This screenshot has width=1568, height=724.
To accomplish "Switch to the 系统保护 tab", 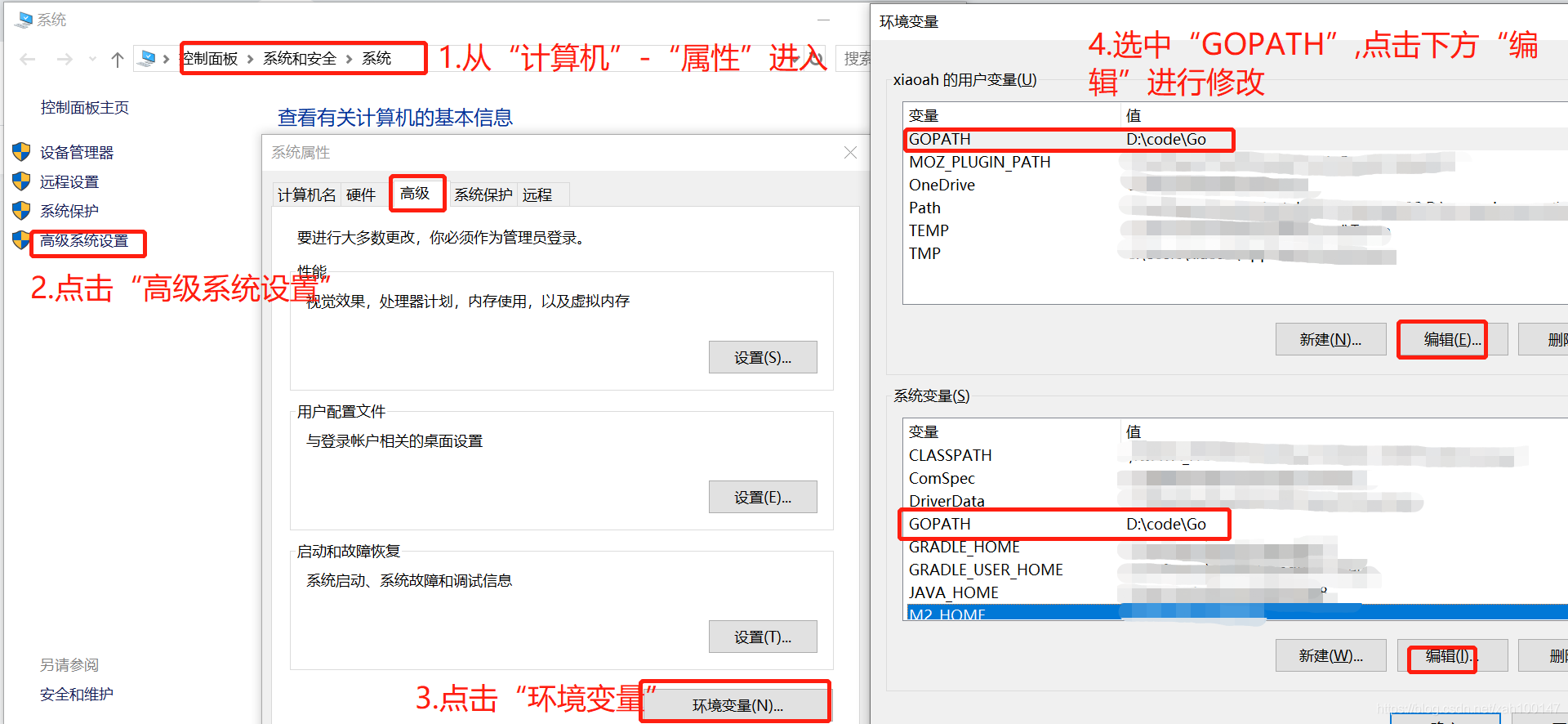I will click(483, 195).
